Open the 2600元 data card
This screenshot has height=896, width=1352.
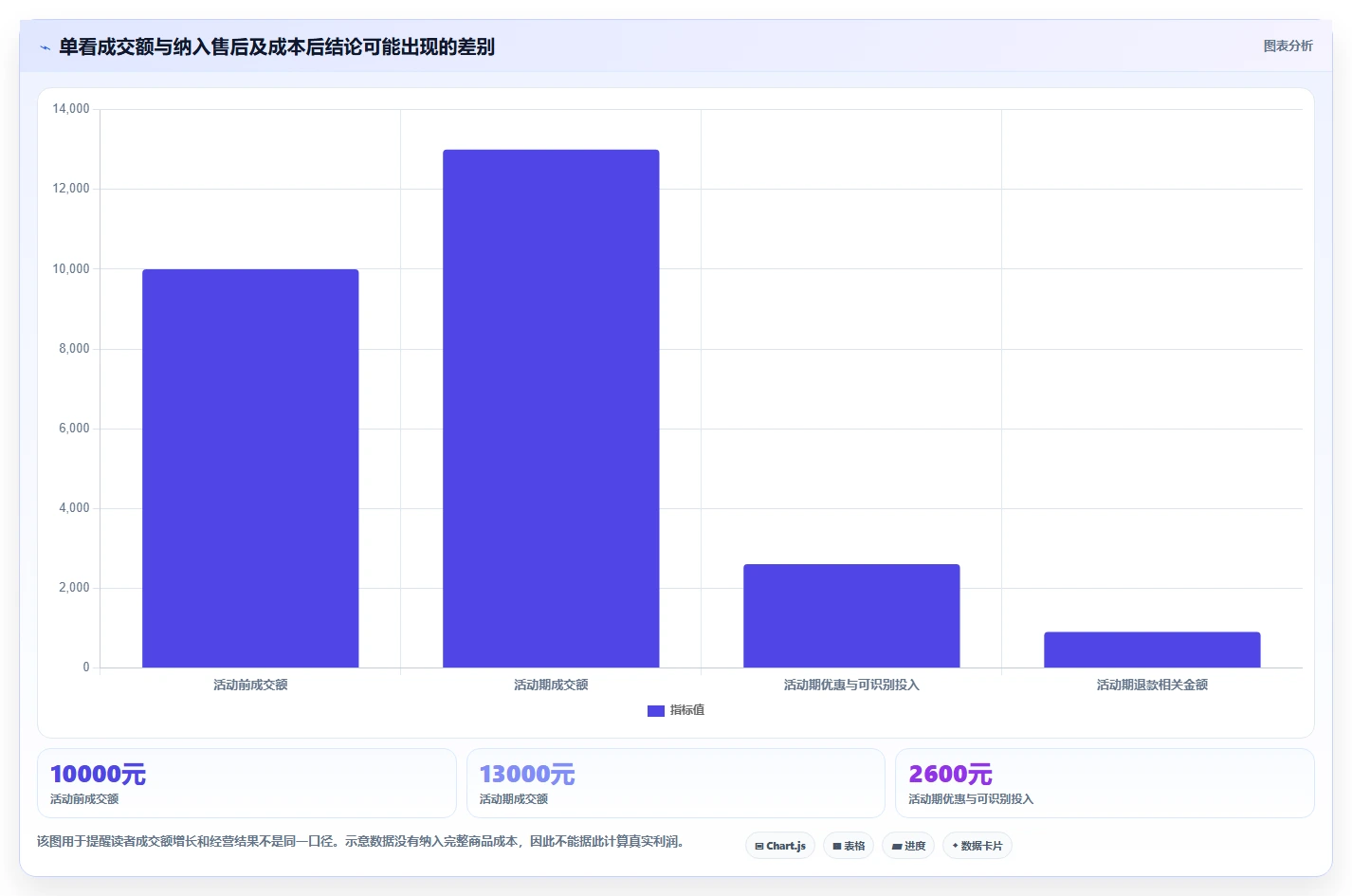click(x=1105, y=783)
